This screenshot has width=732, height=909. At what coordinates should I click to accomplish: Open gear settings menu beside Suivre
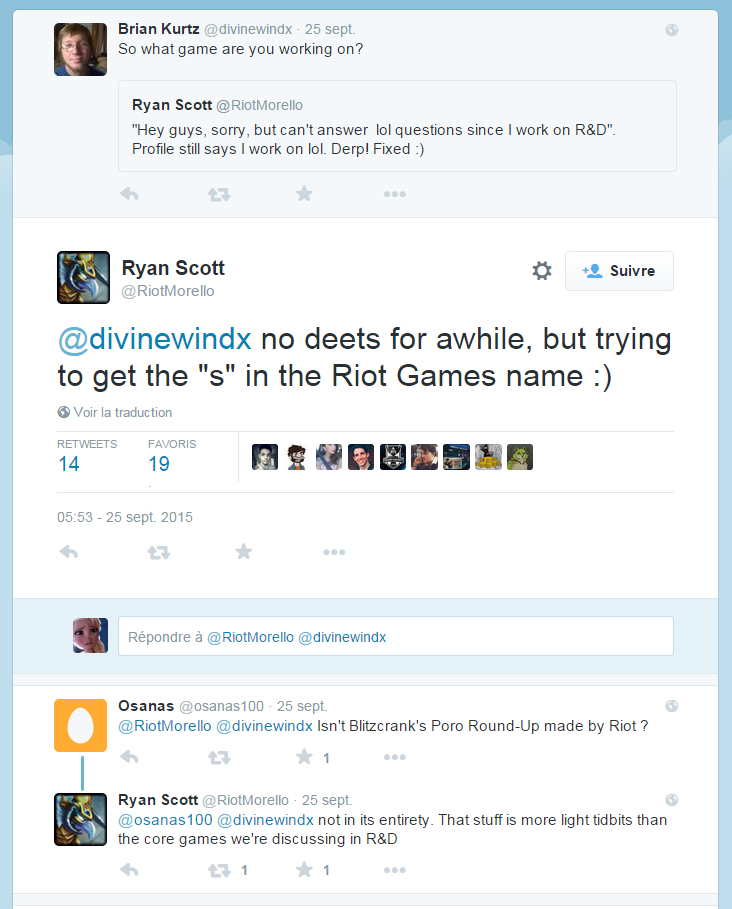tap(542, 271)
